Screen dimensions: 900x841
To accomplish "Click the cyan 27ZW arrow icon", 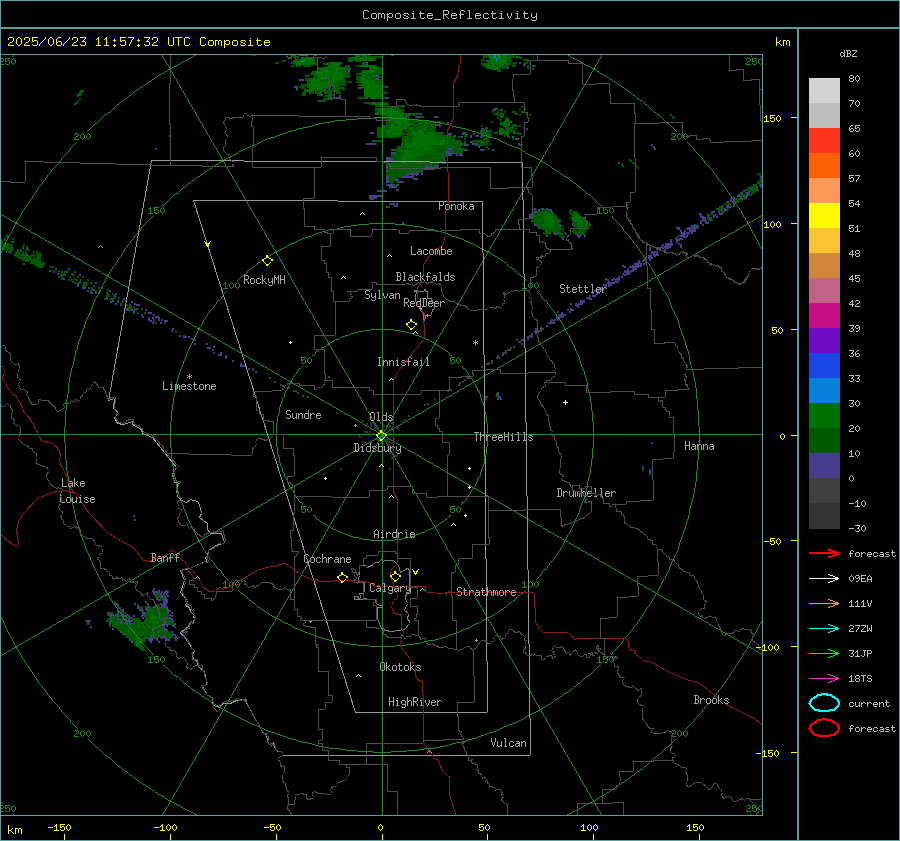I will point(824,629).
